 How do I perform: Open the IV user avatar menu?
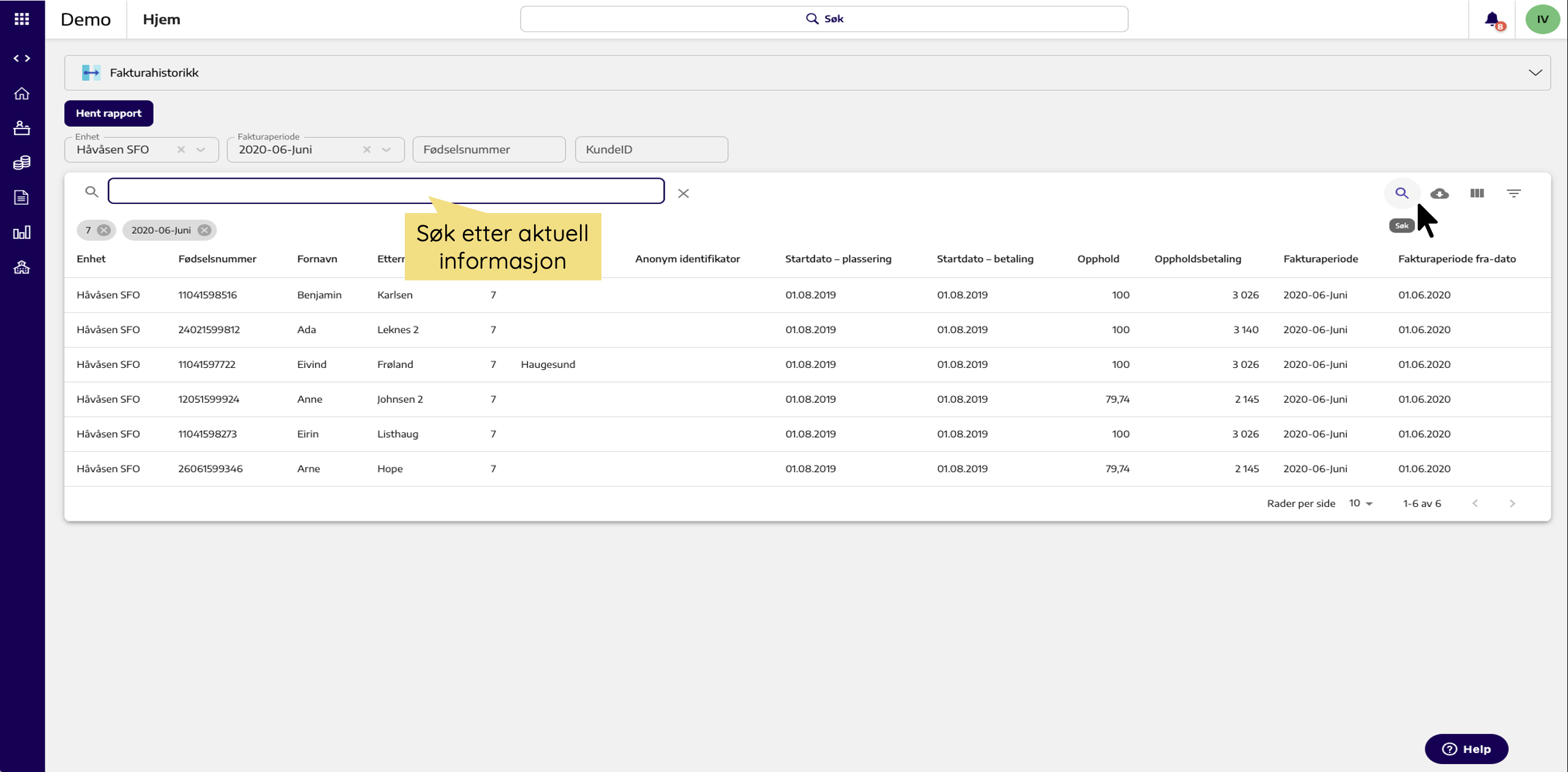[1542, 19]
